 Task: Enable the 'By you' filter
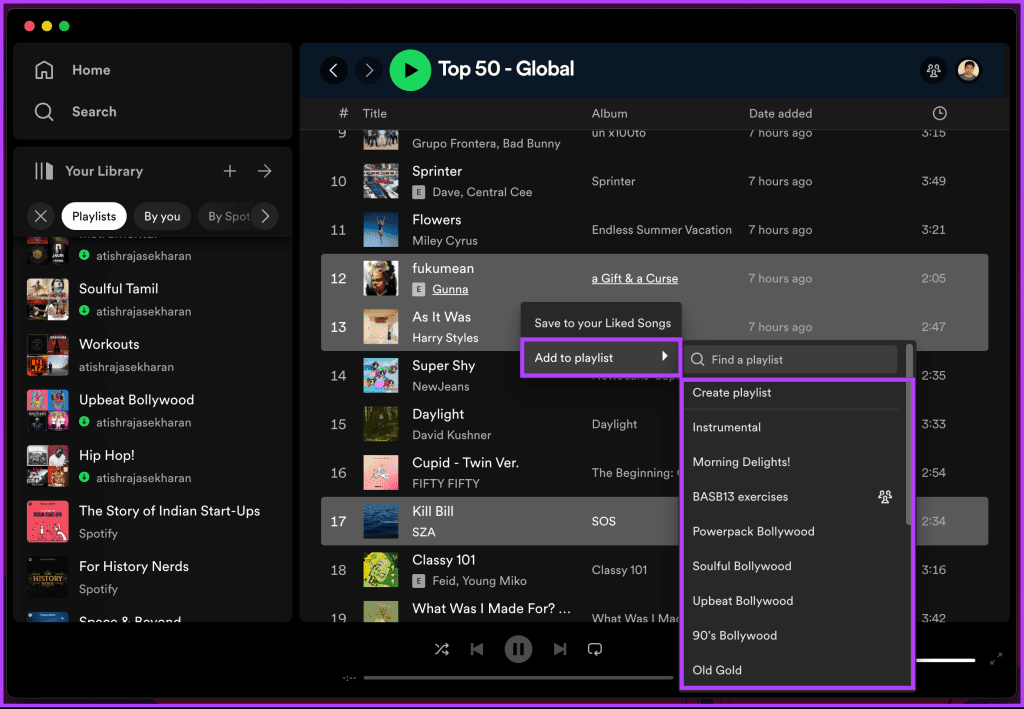pyautogui.click(x=162, y=216)
